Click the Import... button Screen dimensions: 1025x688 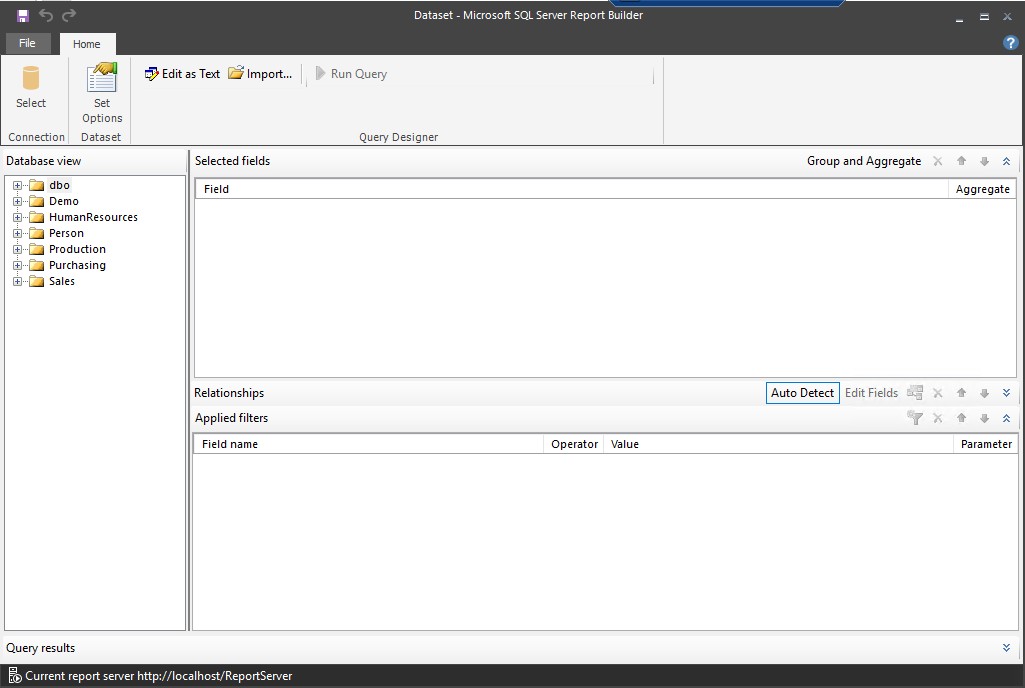[x=260, y=74]
